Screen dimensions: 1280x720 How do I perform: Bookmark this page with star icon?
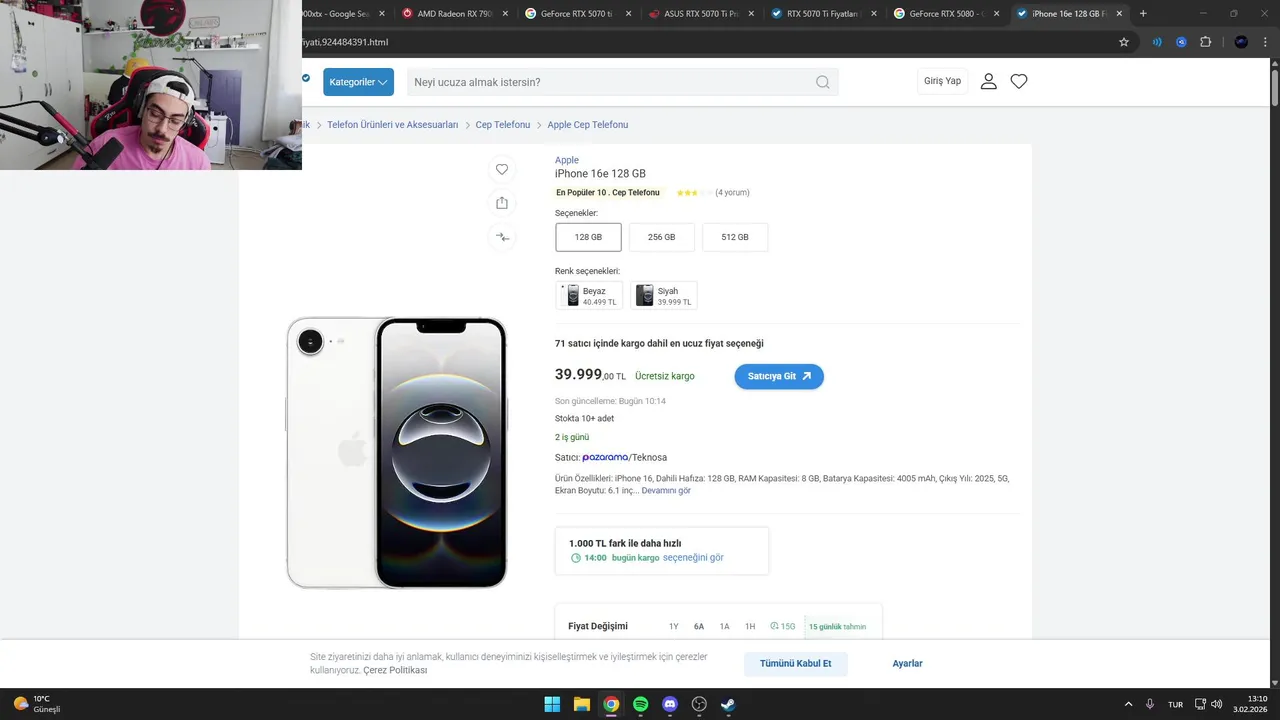[x=1124, y=42]
